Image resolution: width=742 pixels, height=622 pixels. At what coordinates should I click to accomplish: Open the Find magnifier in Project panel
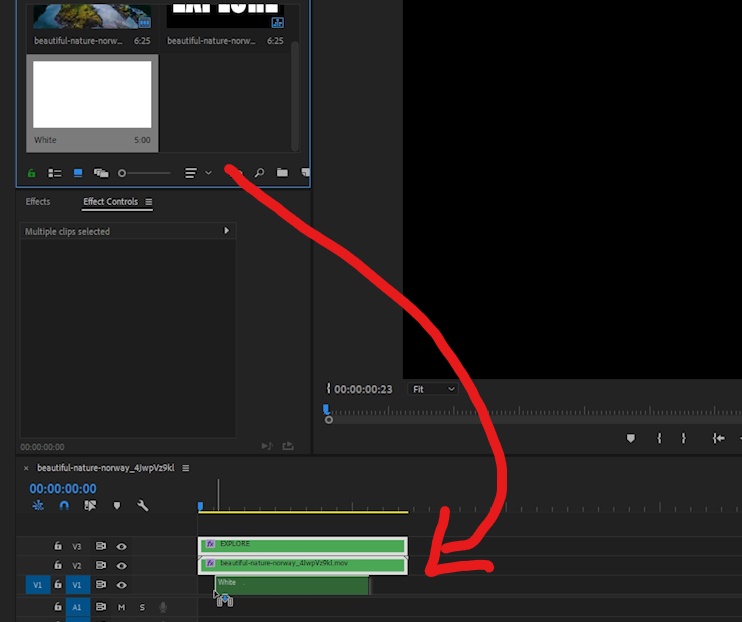point(259,173)
